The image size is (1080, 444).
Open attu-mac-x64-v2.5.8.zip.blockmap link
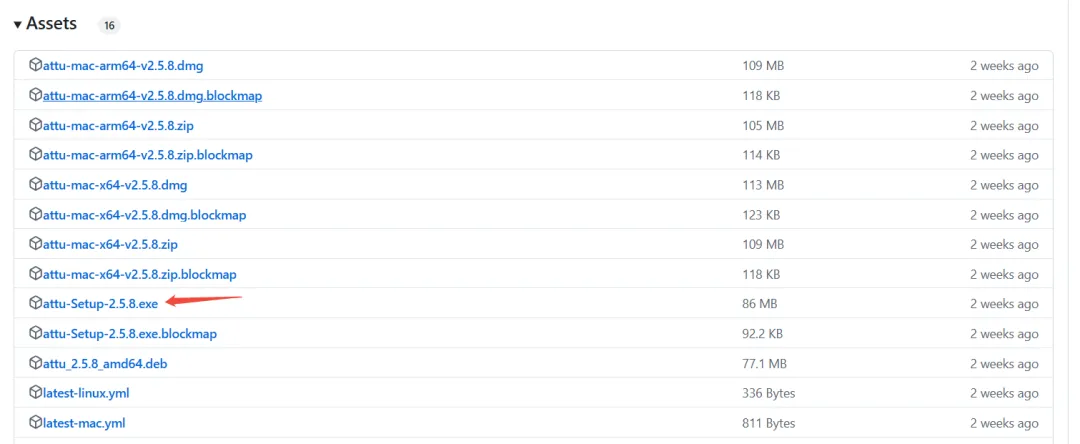[x=139, y=274]
